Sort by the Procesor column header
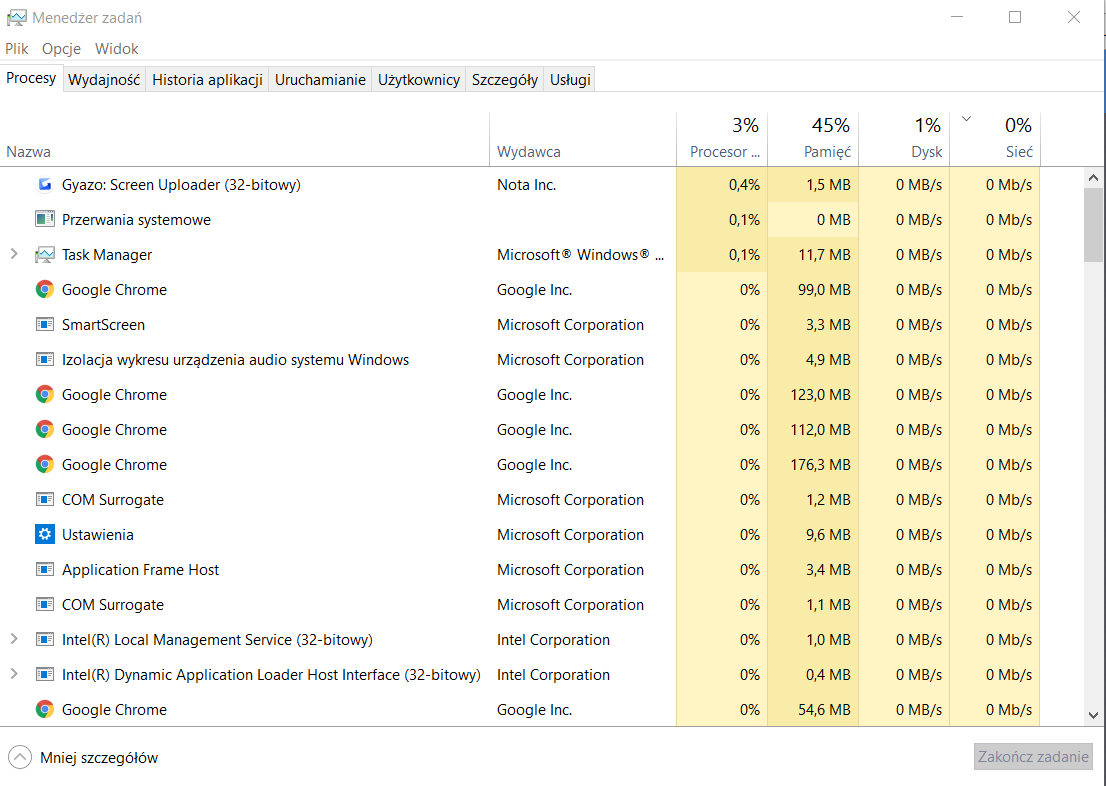The width and height of the screenshot is (1106, 786). click(722, 140)
